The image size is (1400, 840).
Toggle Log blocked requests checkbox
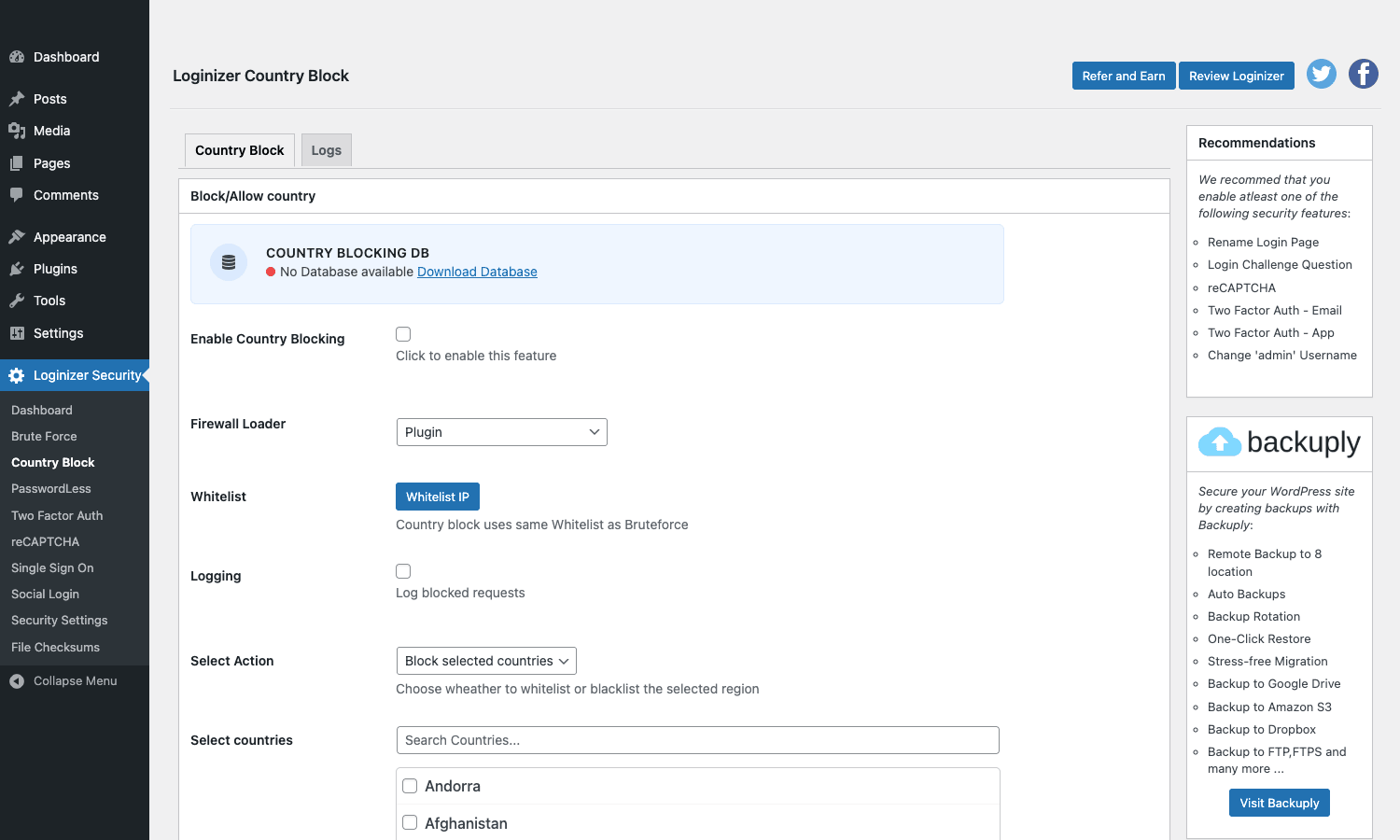pyautogui.click(x=403, y=571)
